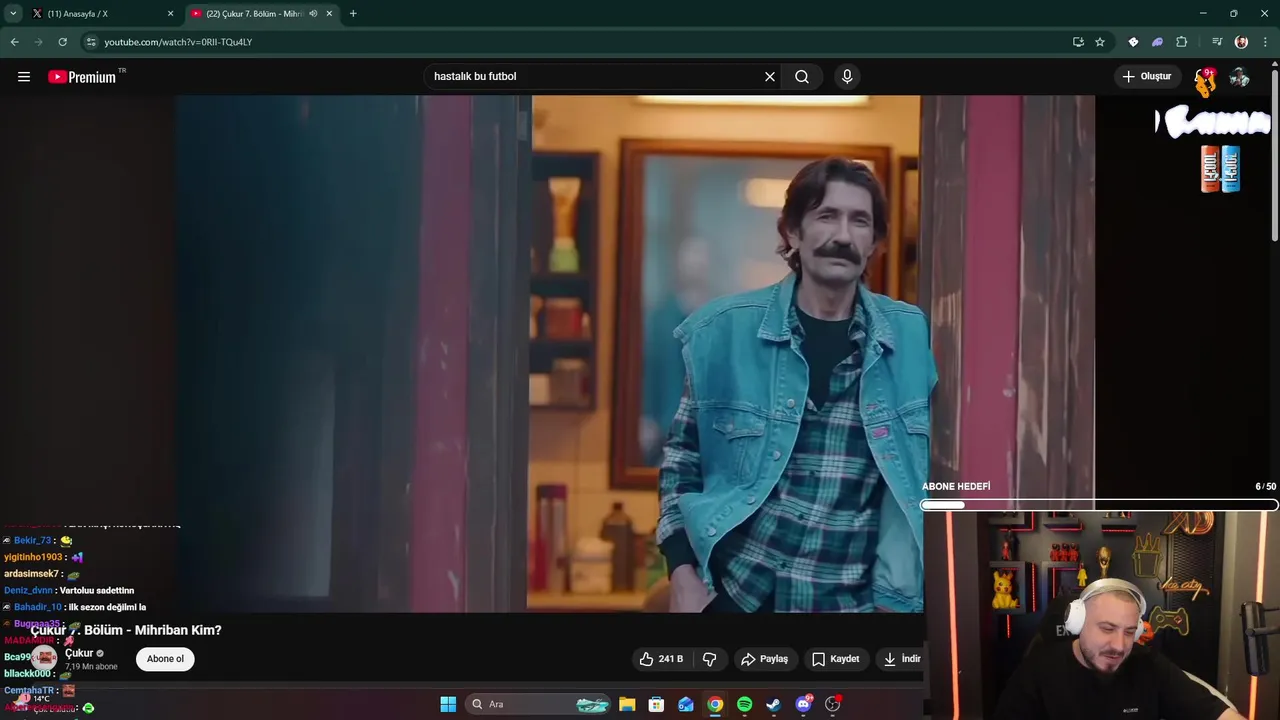Subscribe with the 'Abone ol' button
The image size is (1280, 720).
click(165, 659)
